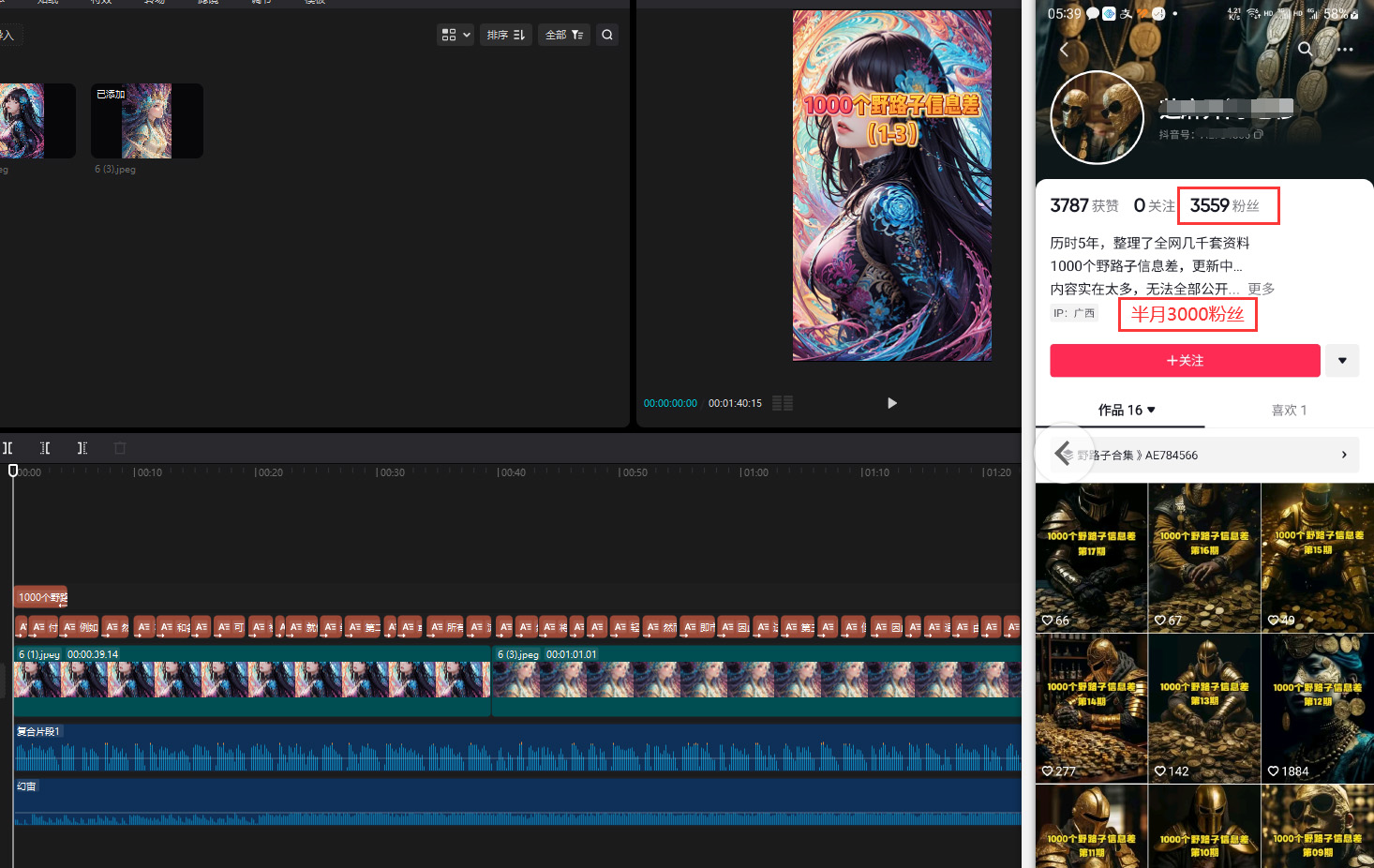Image resolution: width=1374 pixels, height=868 pixels.
Task: Play the preview video
Action: [x=892, y=403]
